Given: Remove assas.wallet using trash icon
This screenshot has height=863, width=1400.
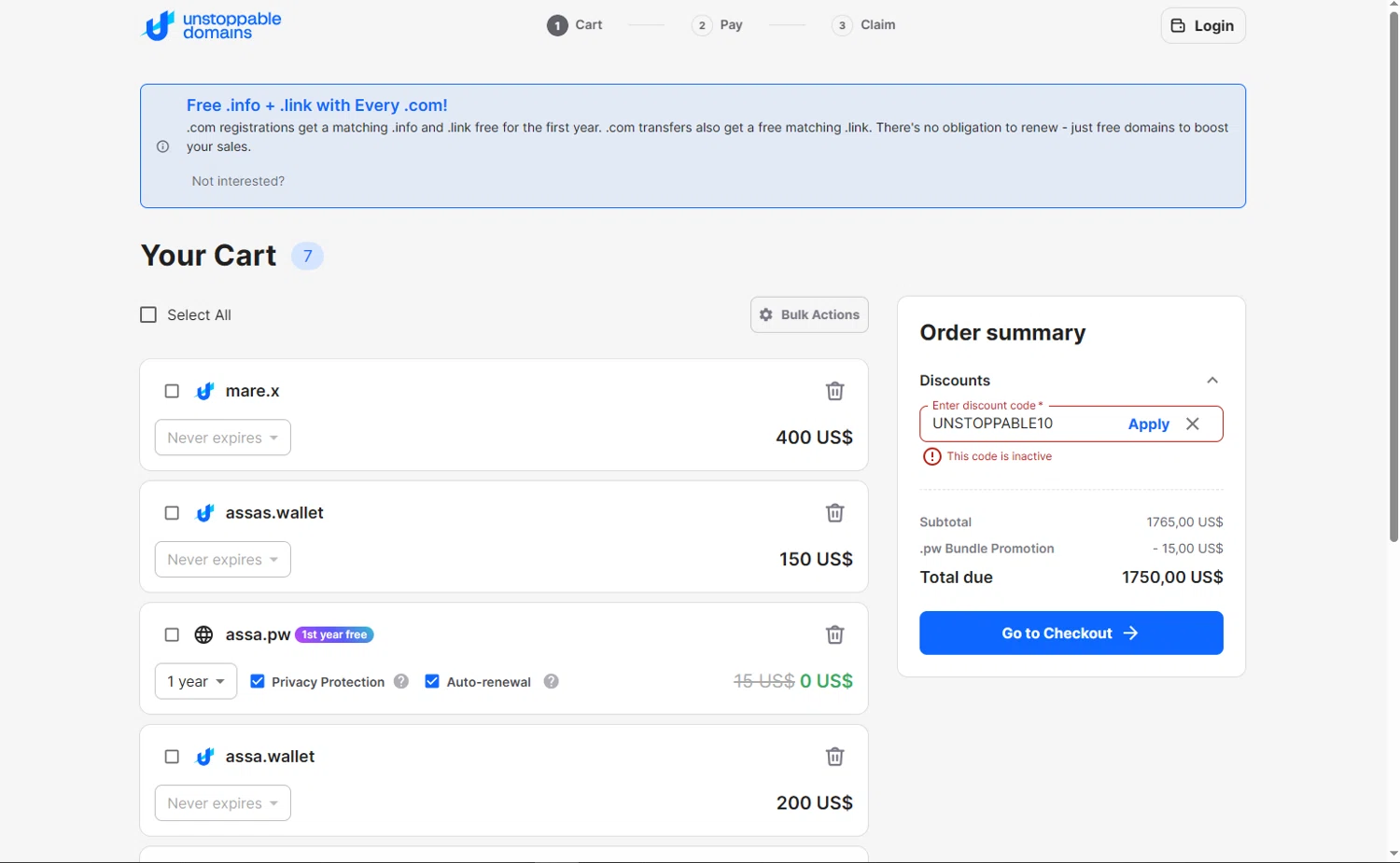Looking at the screenshot, I should 834,513.
